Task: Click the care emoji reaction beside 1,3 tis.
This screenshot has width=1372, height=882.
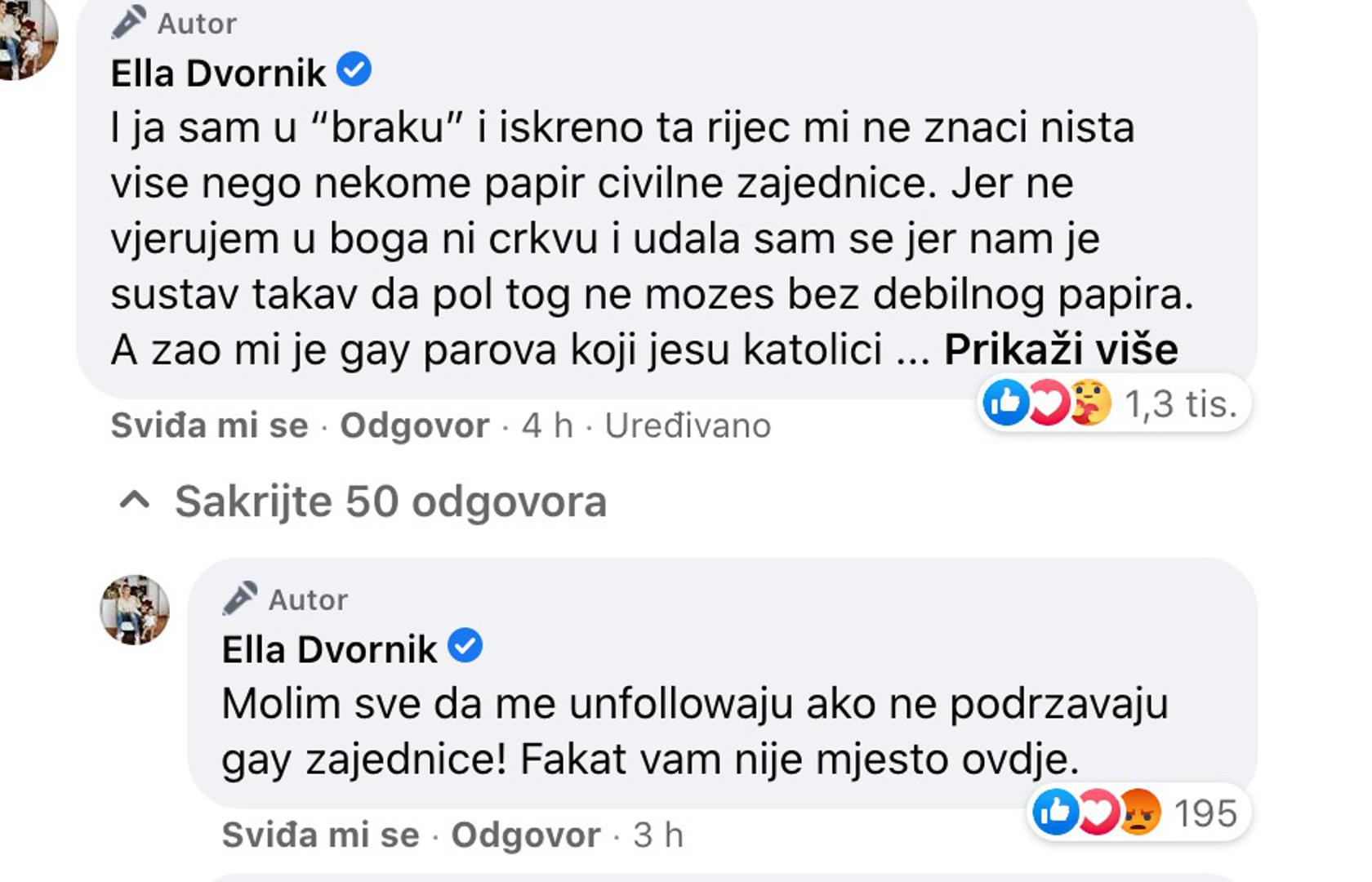Action: coord(1090,403)
